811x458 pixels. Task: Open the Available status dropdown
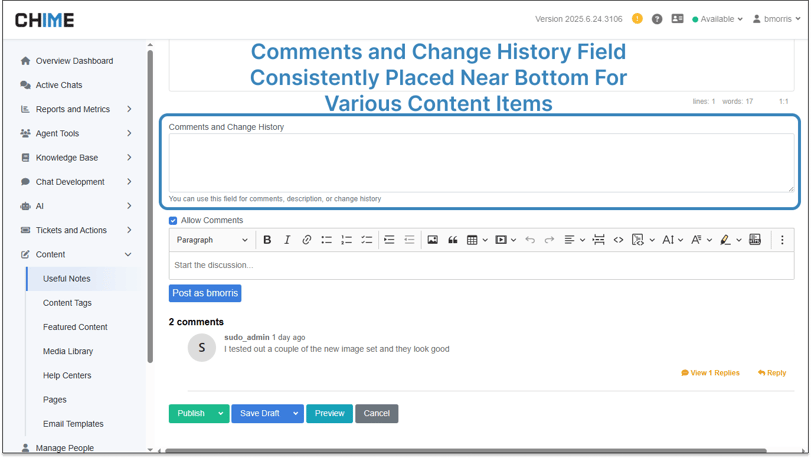coord(717,19)
